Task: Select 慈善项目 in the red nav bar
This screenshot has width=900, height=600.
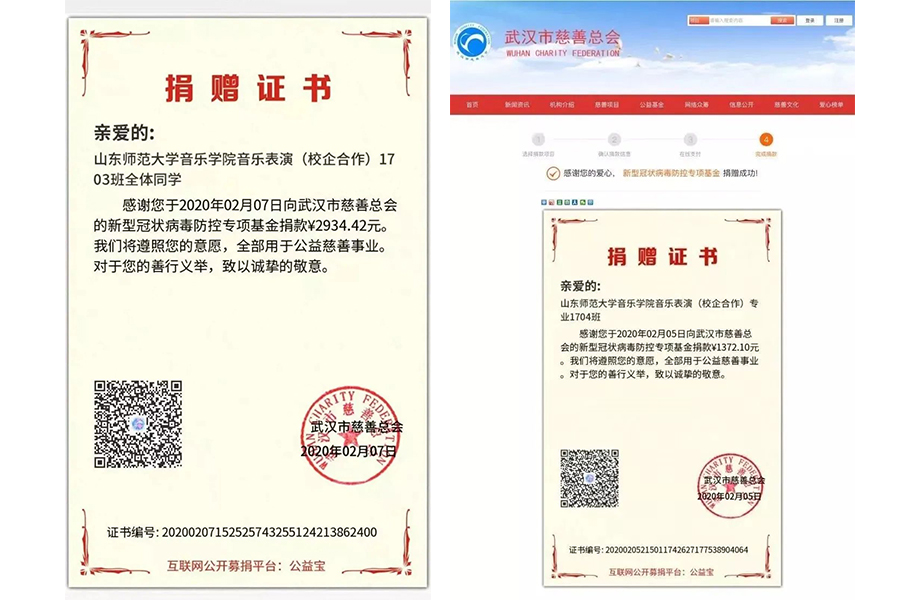Action: click(607, 105)
